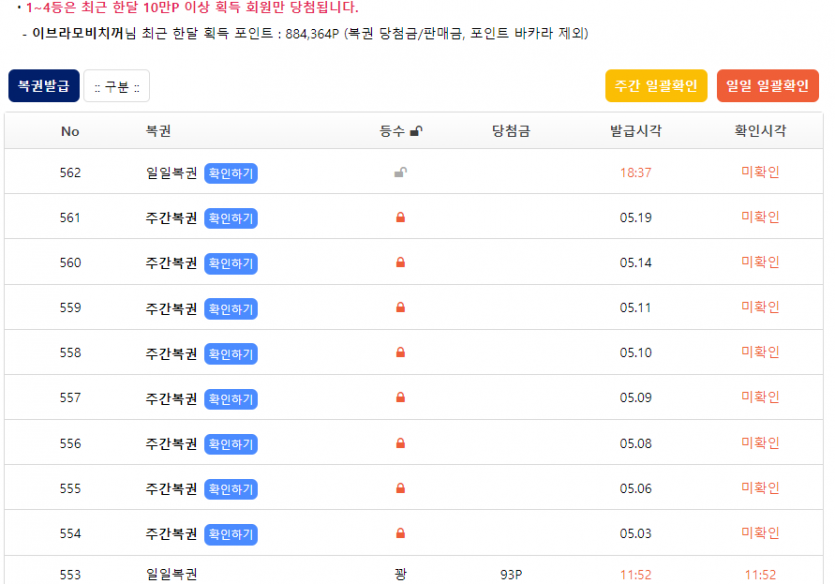Click the orange 일일 일괄확인 button
Image resolution: width=835 pixels, height=584 pixels.
pos(768,86)
